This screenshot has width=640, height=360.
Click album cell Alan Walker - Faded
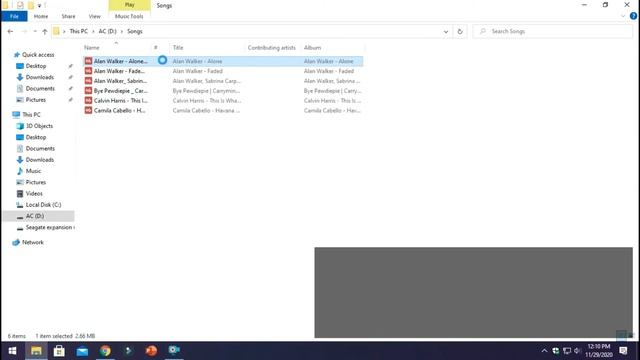coord(329,71)
